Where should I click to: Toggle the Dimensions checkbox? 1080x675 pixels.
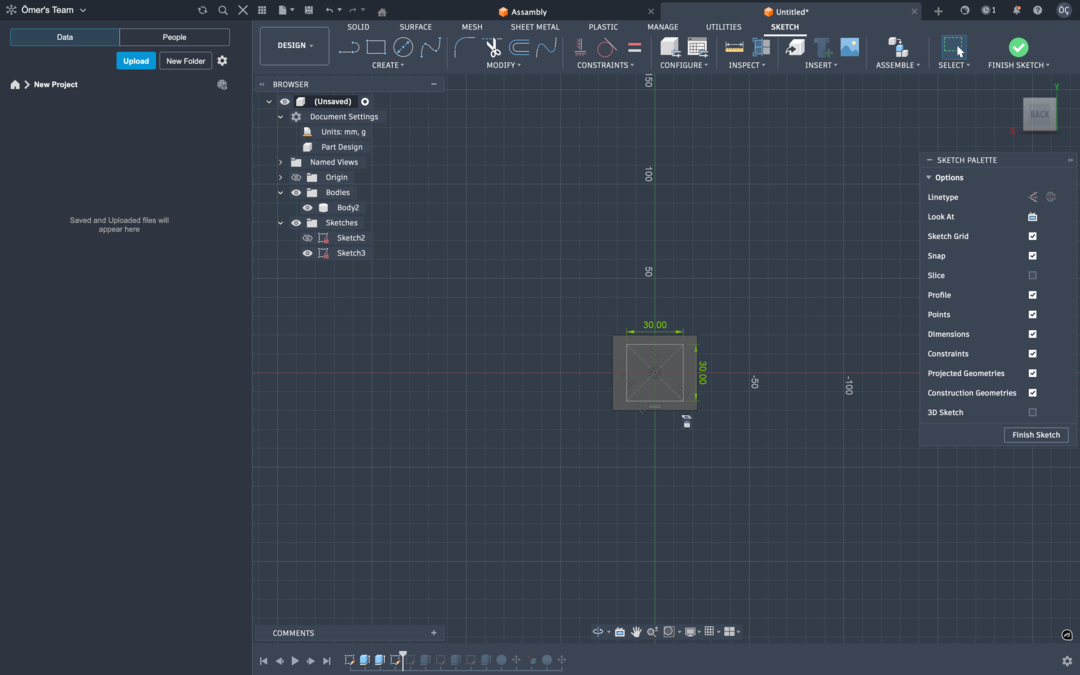coord(1032,334)
